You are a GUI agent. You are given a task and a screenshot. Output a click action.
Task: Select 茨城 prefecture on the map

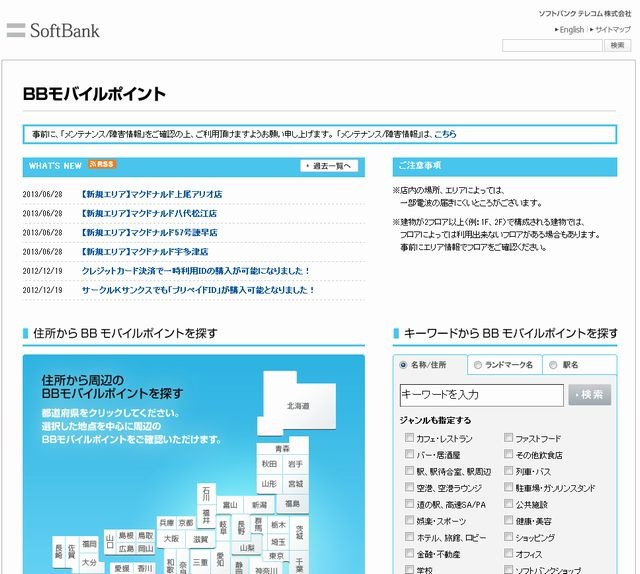click(x=299, y=532)
